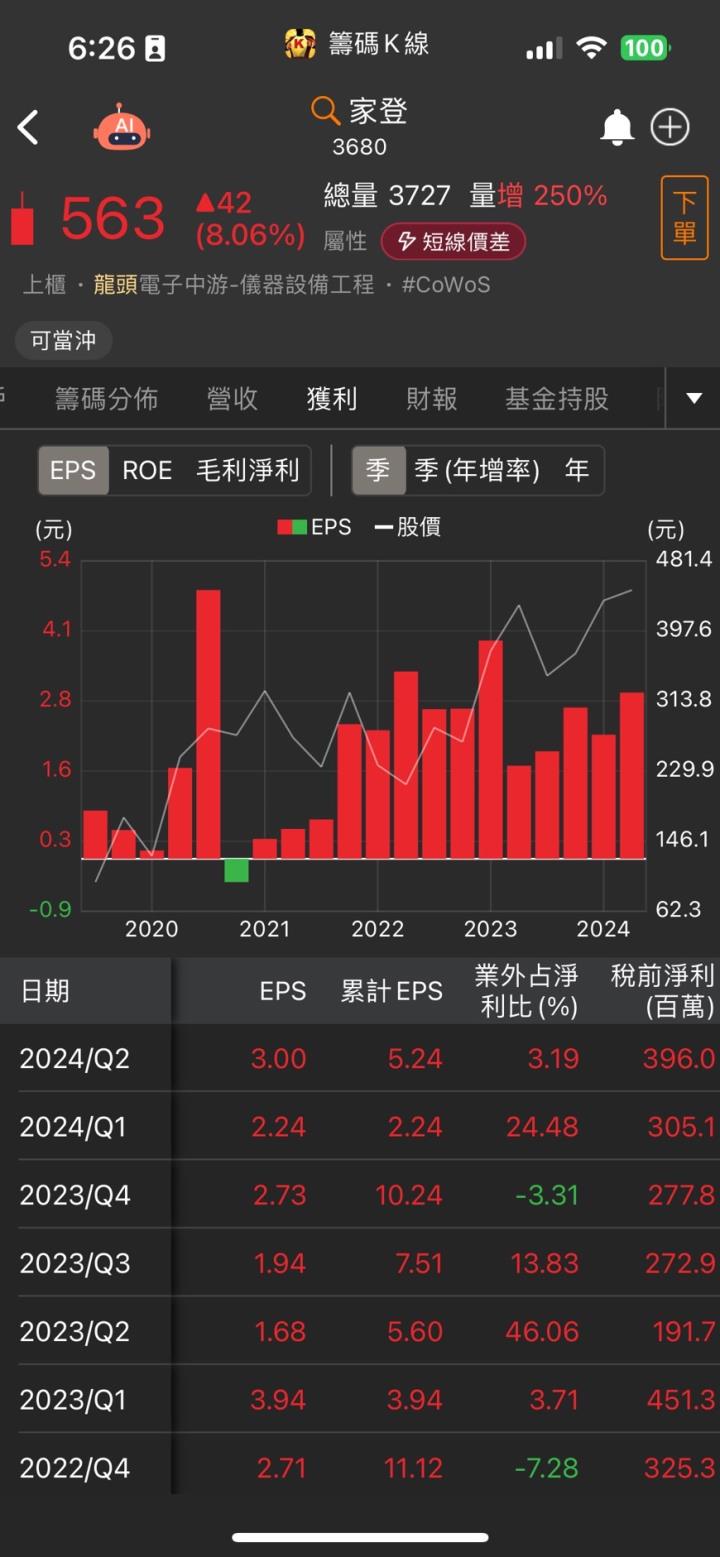Tap the orange search magnifier icon

coord(325,110)
